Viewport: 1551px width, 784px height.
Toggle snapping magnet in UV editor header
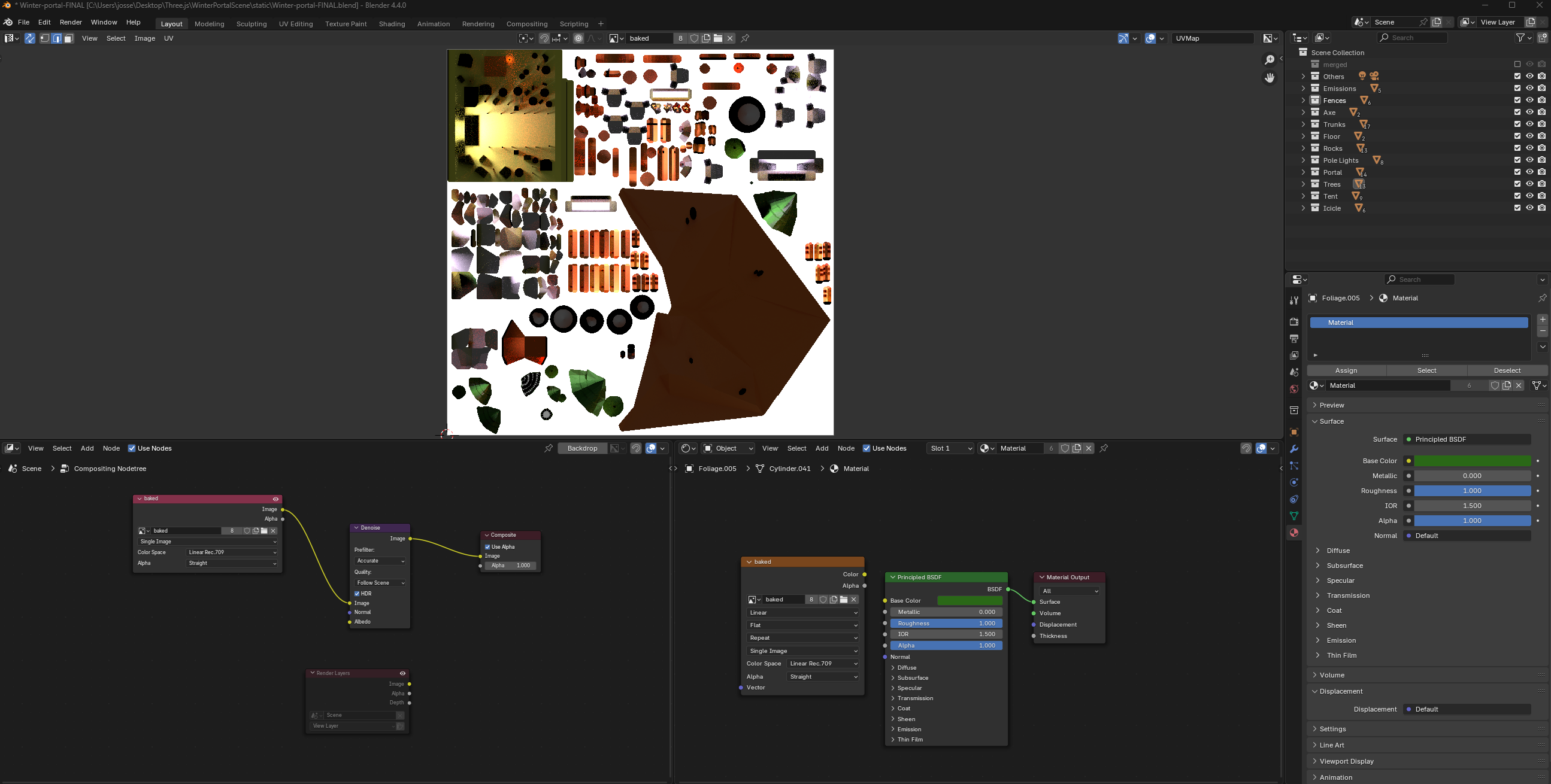point(544,38)
